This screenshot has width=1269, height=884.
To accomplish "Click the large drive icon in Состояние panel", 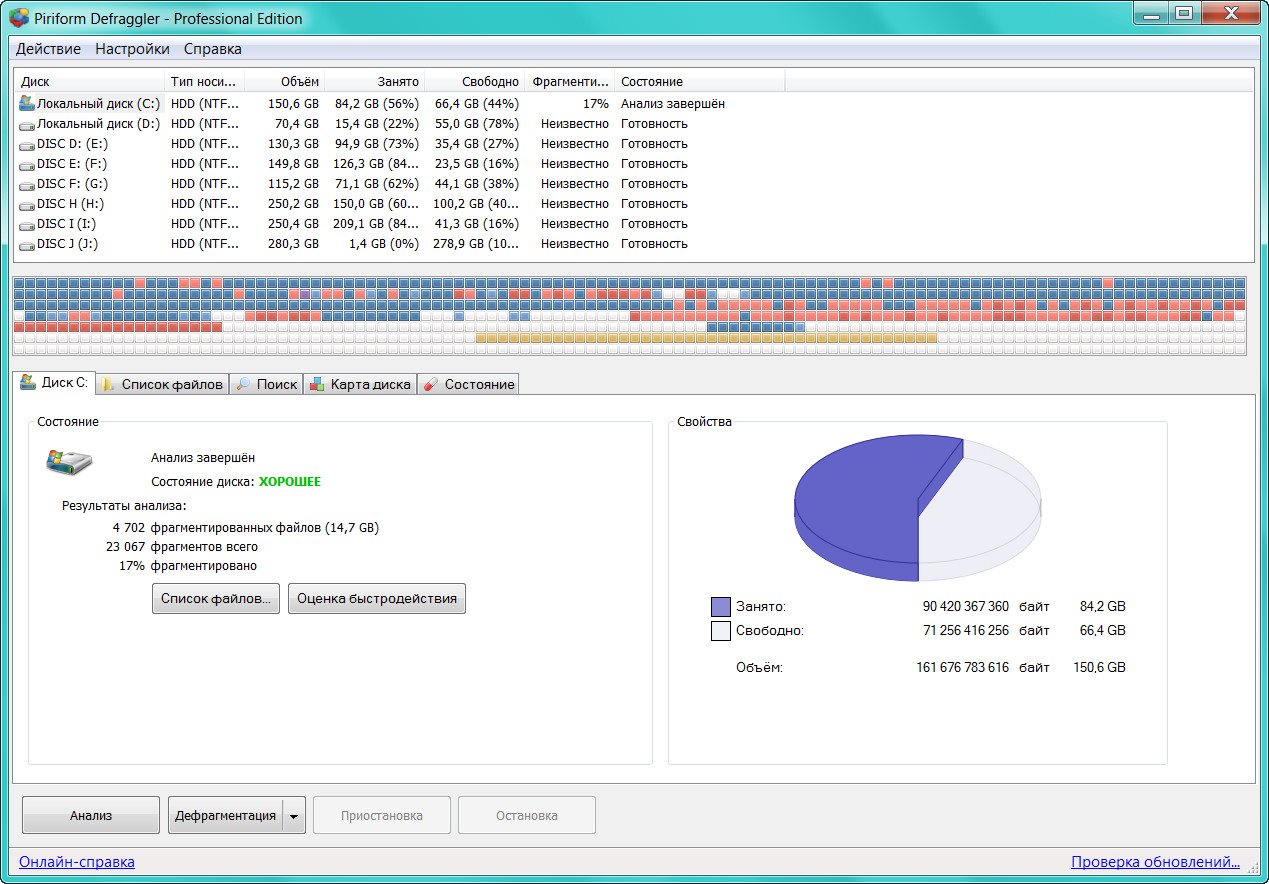I will pos(69,461).
